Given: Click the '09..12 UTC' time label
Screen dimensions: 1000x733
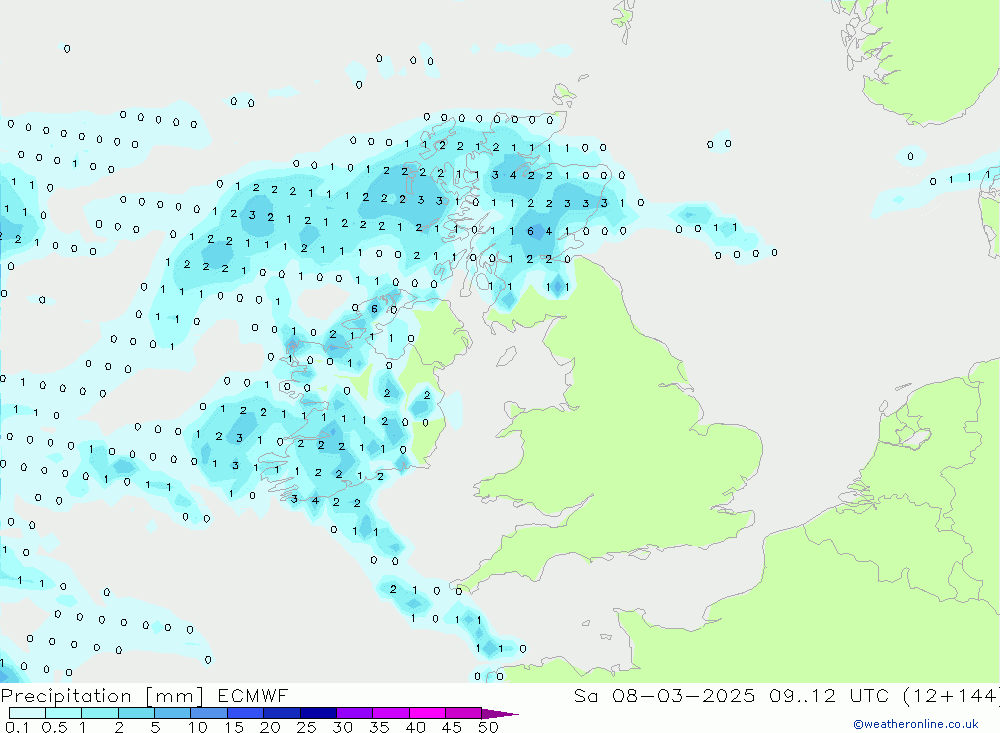Looking at the screenshot, I should point(829,695).
